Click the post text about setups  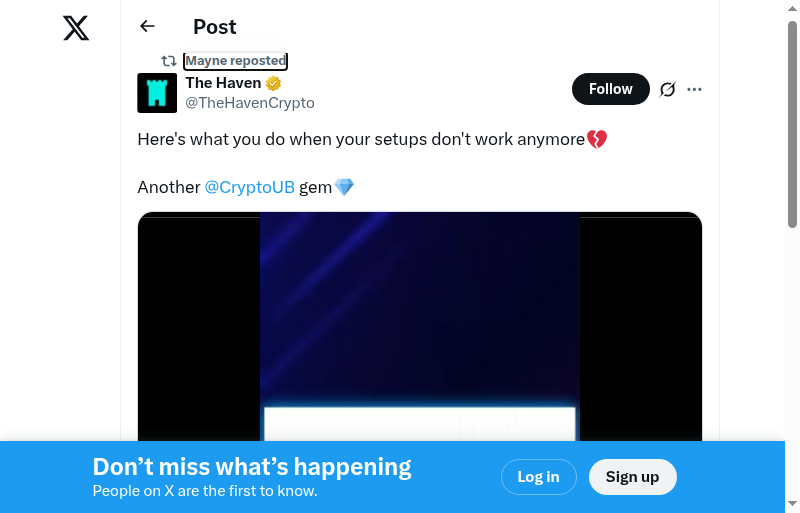click(360, 140)
